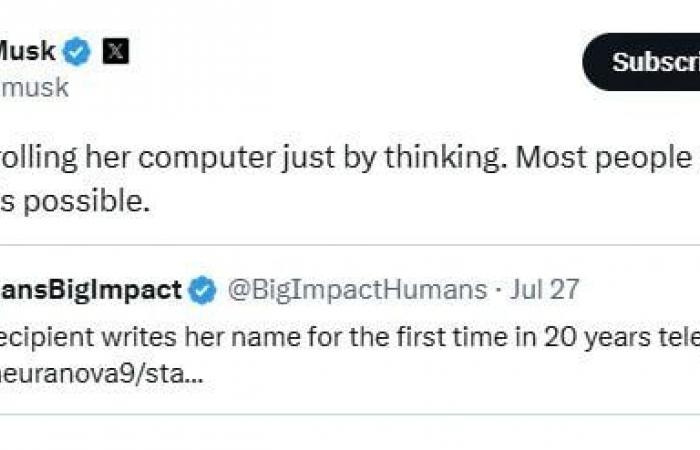Hit the Subscribe button
This screenshot has height=450, width=700.
(x=642, y=62)
